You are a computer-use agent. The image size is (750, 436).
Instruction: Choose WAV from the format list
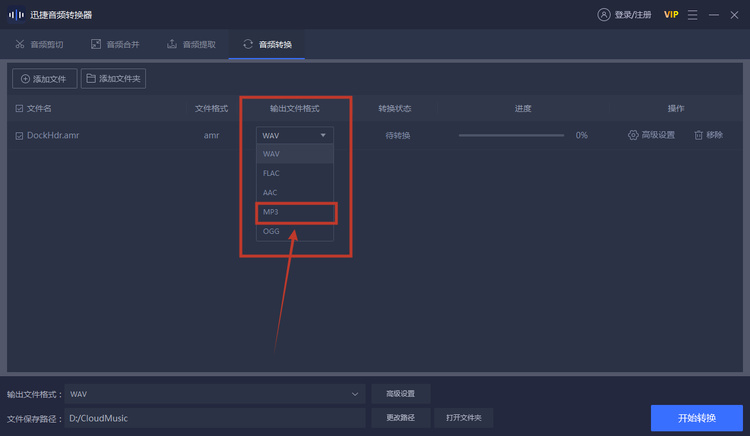pyautogui.click(x=295, y=154)
